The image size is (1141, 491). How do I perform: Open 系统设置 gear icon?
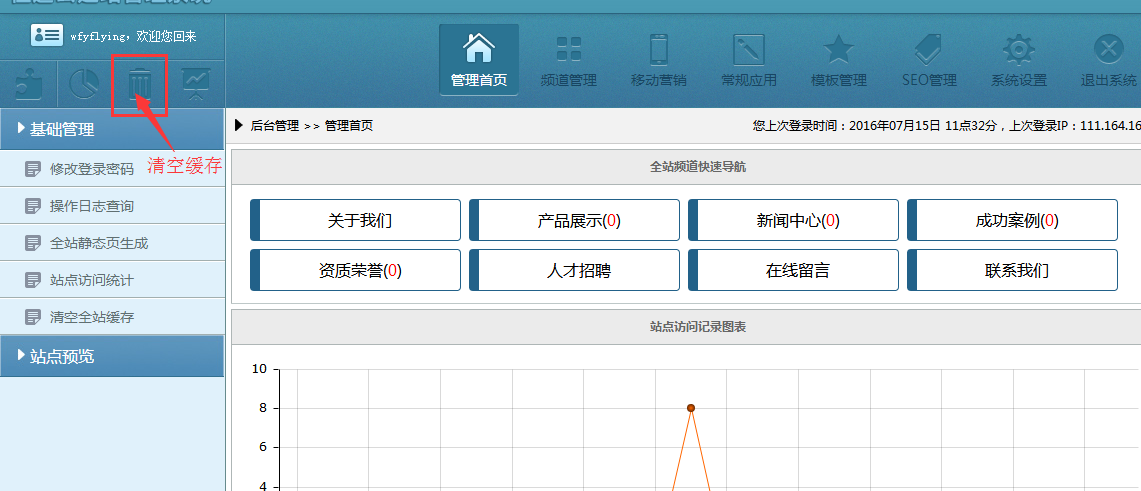click(x=1018, y=60)
